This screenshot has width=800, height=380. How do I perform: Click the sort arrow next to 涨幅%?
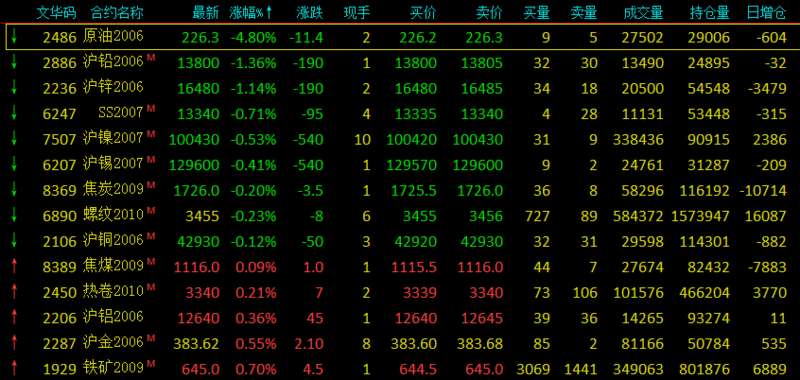point(269,13)
